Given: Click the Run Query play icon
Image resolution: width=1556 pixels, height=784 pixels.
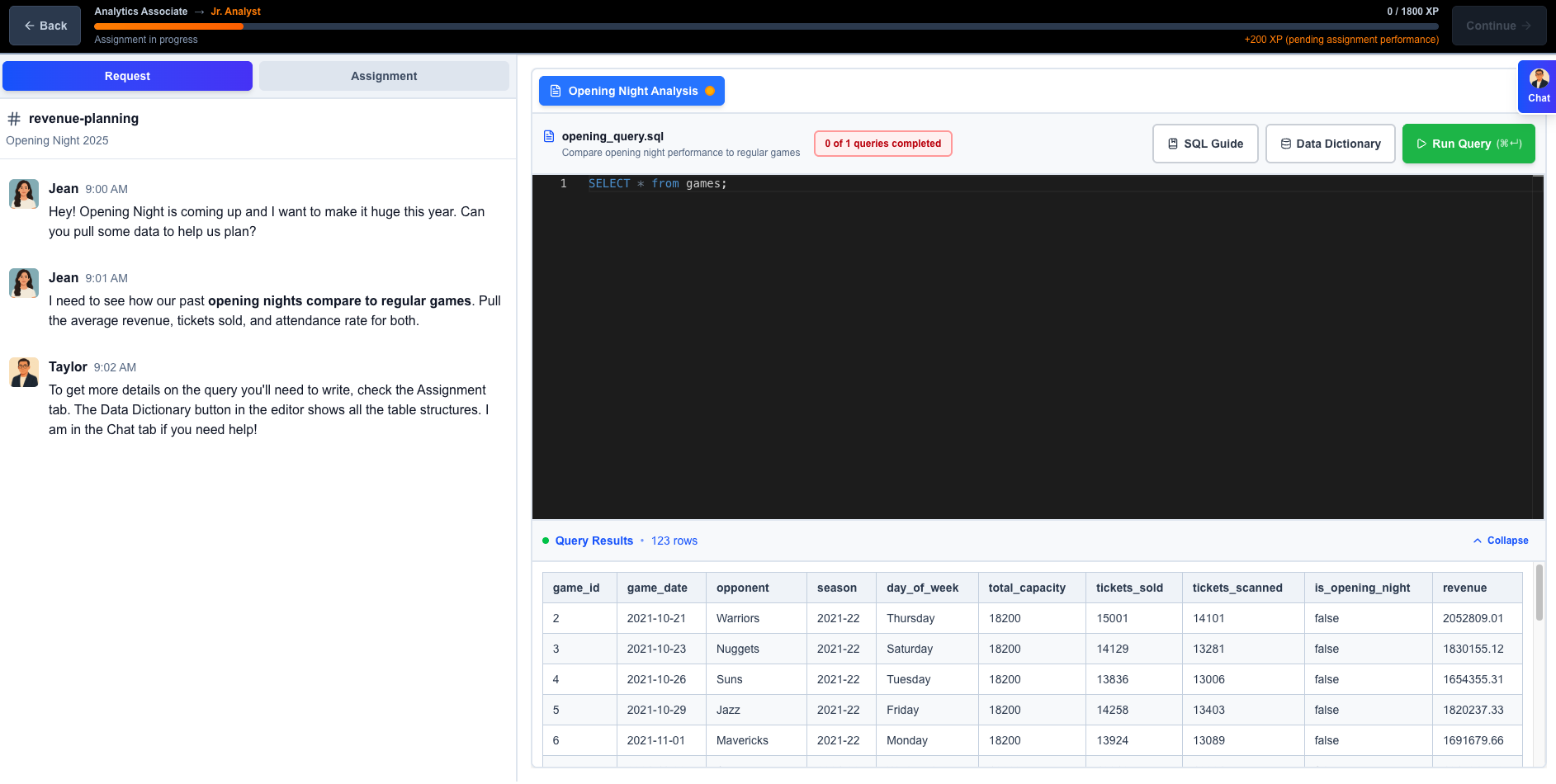Looking at the screenshot, I should (x=1421, y=143).
